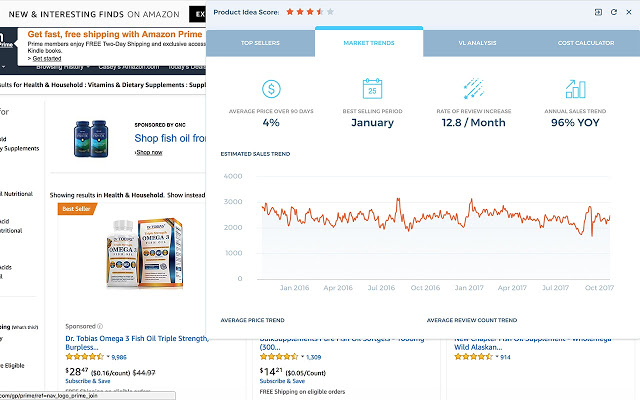
Task: Click the sales peak on the estimated sales chart
Action: point(398,199)
